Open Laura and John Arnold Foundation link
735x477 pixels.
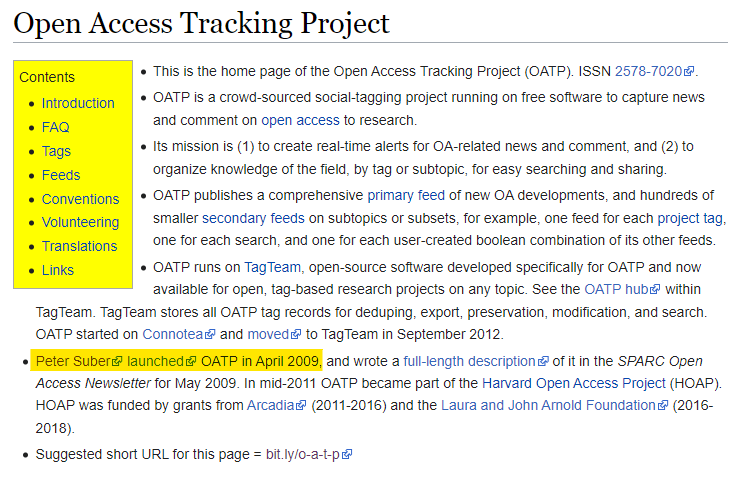548,405
